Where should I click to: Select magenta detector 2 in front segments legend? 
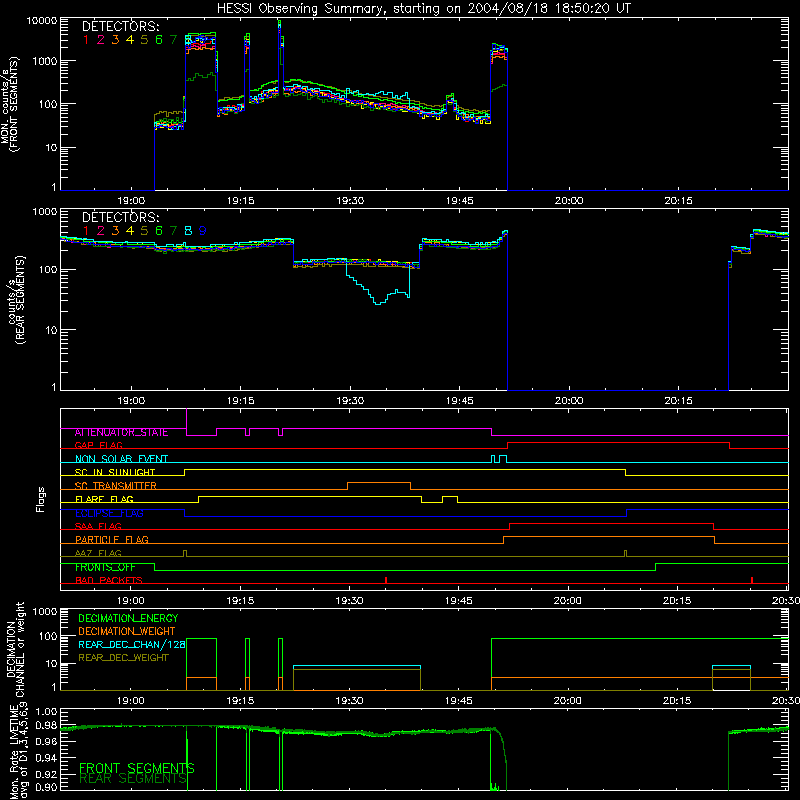(101, 40)
